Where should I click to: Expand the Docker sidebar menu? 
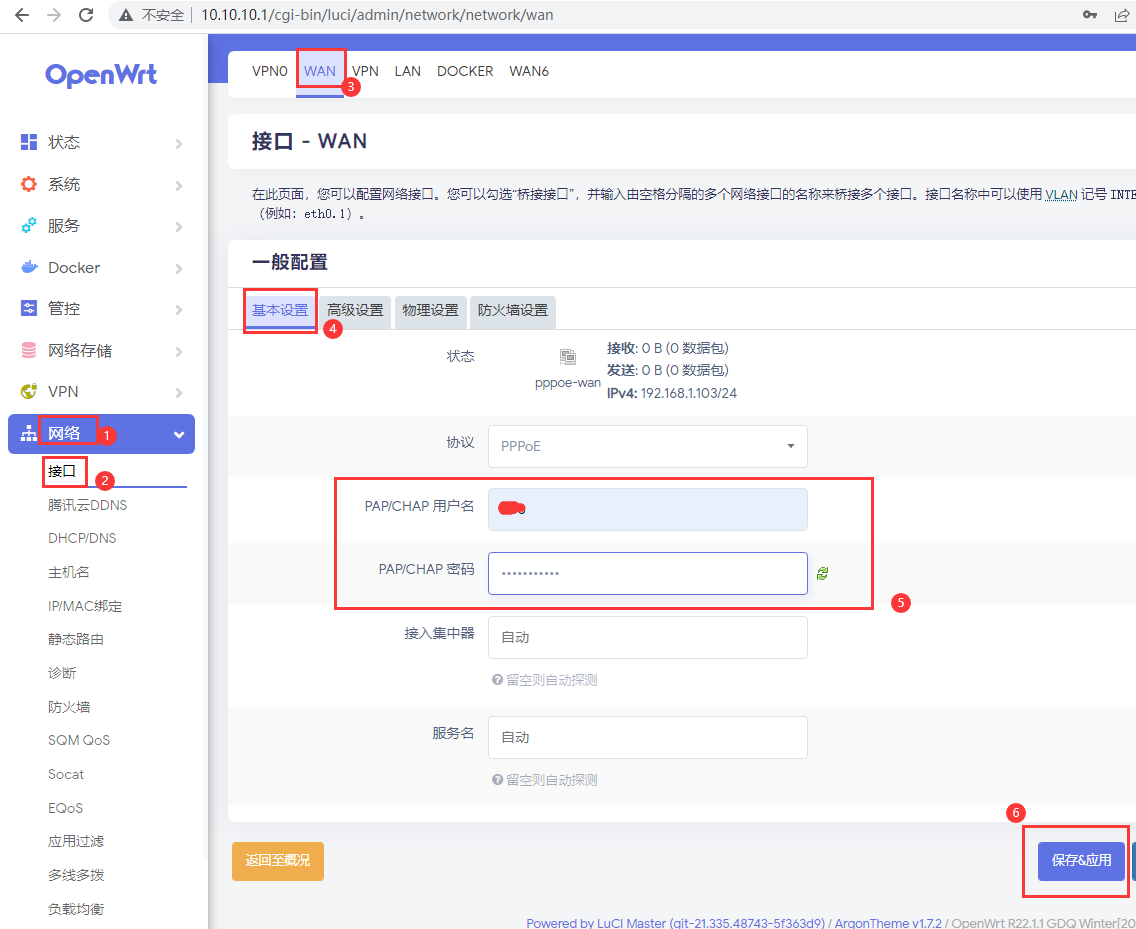tap(178, 269)
